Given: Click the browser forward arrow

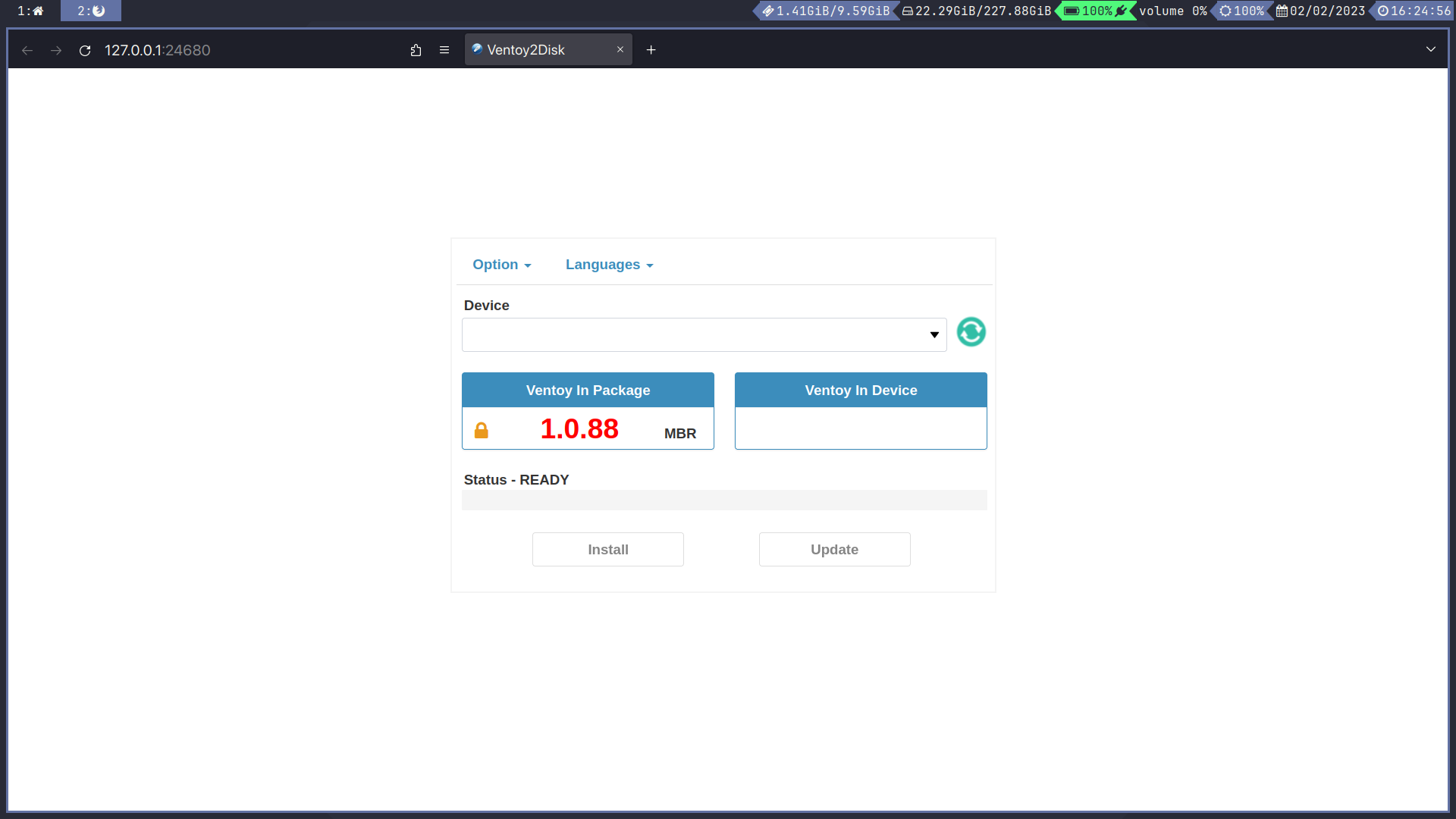Looking at the screenshot, I should (56, 50).
